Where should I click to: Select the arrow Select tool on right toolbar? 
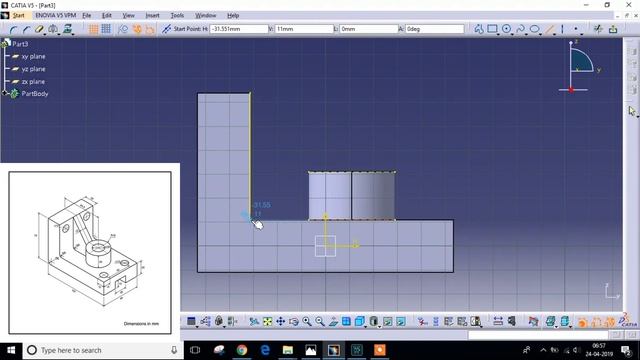[632, 111]
